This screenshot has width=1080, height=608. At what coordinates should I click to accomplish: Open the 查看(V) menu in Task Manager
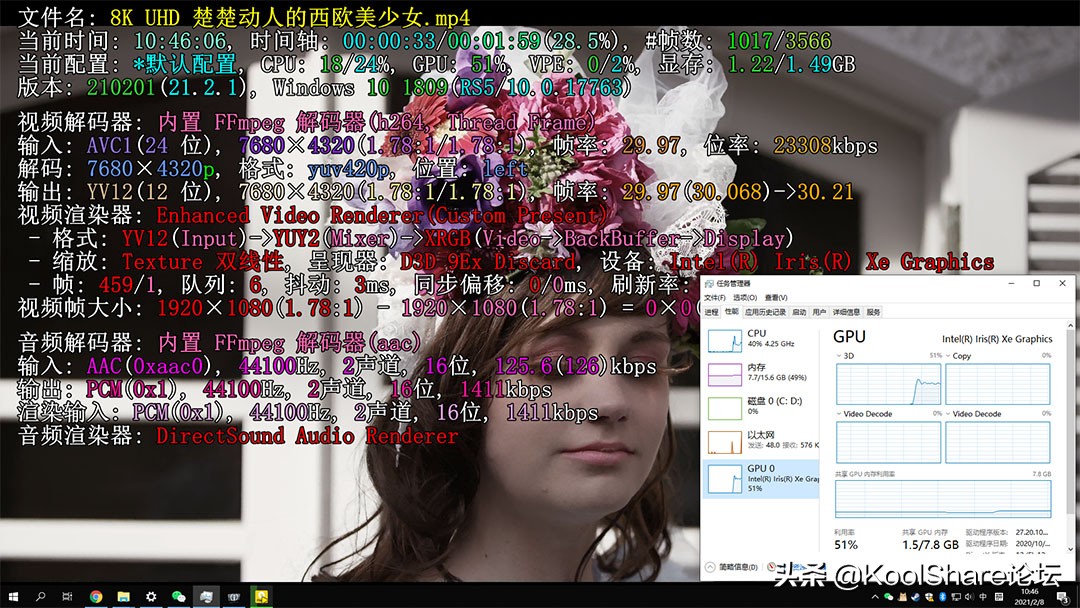pos(777,297)
